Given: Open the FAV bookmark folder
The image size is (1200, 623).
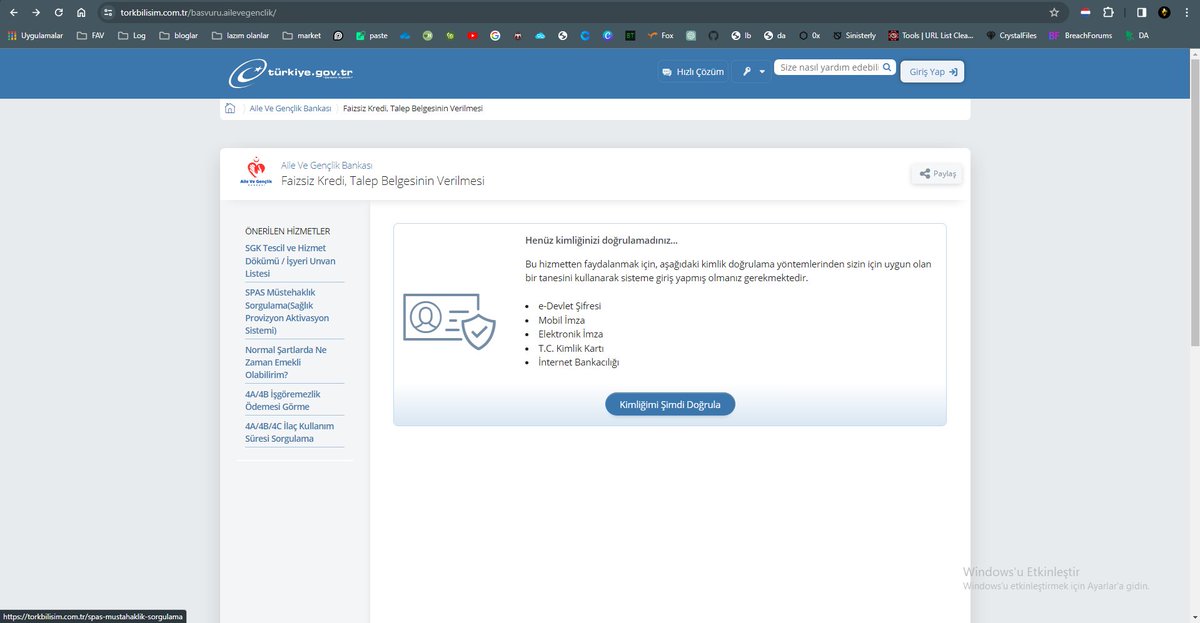Looking at the screenshot, I should [x=90, y=35].
